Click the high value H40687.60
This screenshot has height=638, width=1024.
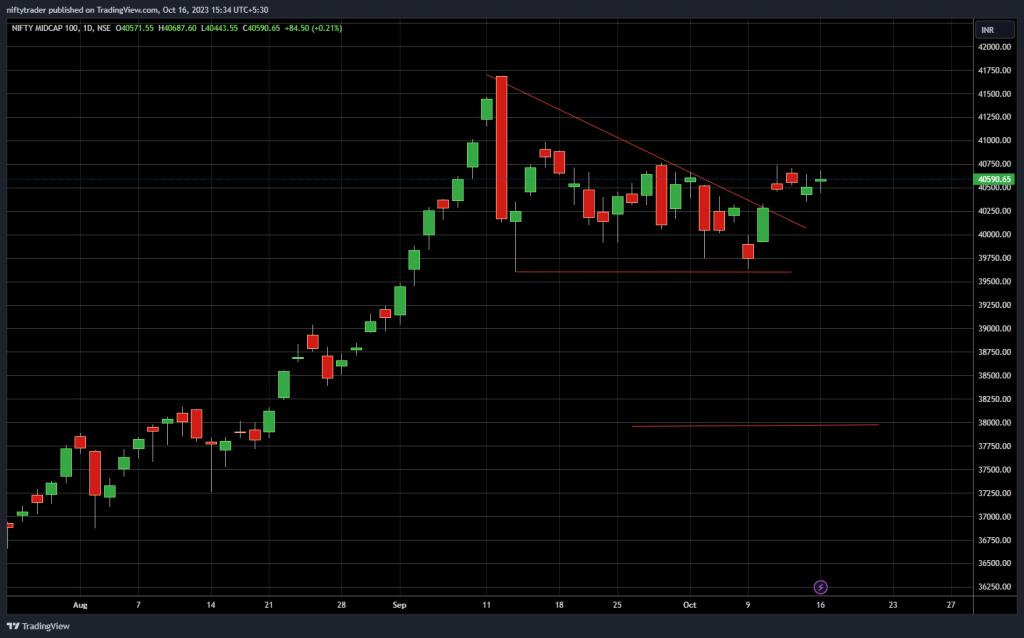(177, 28)
